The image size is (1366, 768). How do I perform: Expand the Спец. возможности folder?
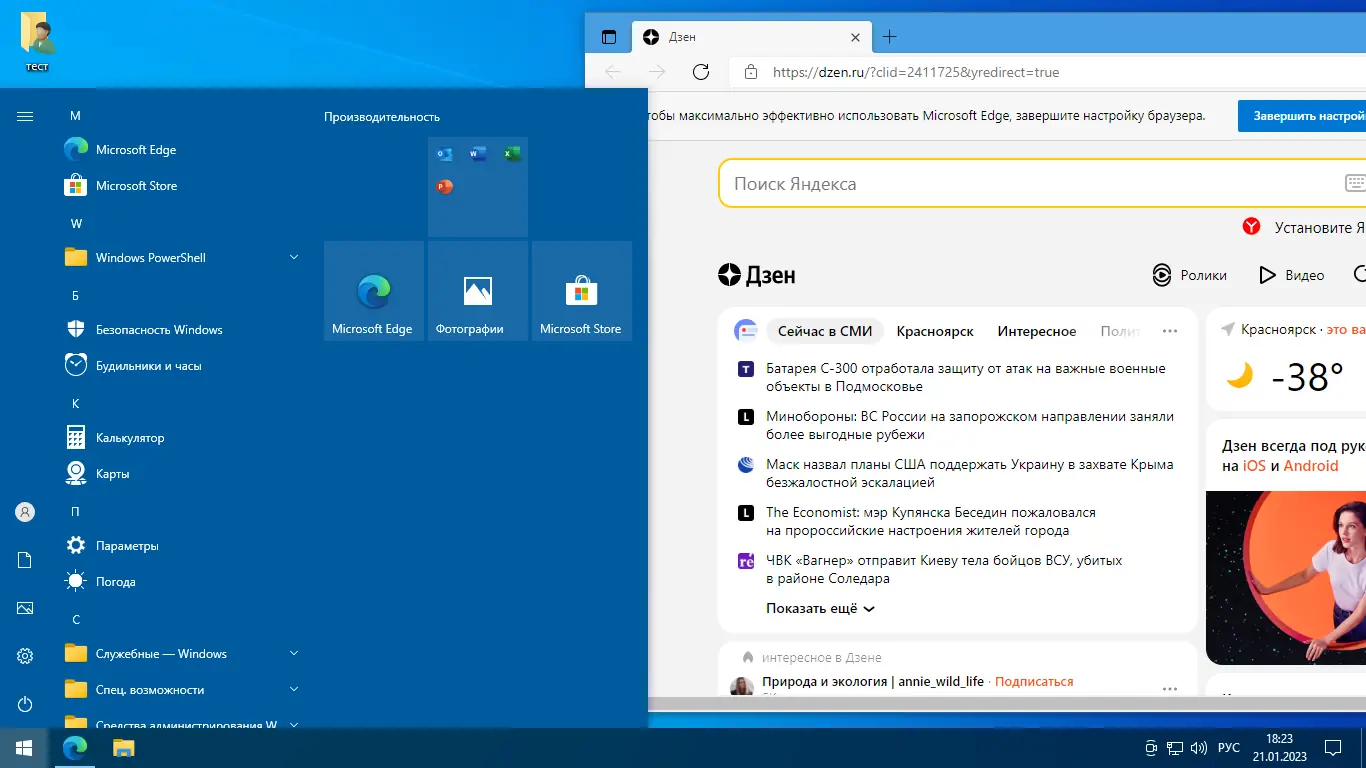182,690
